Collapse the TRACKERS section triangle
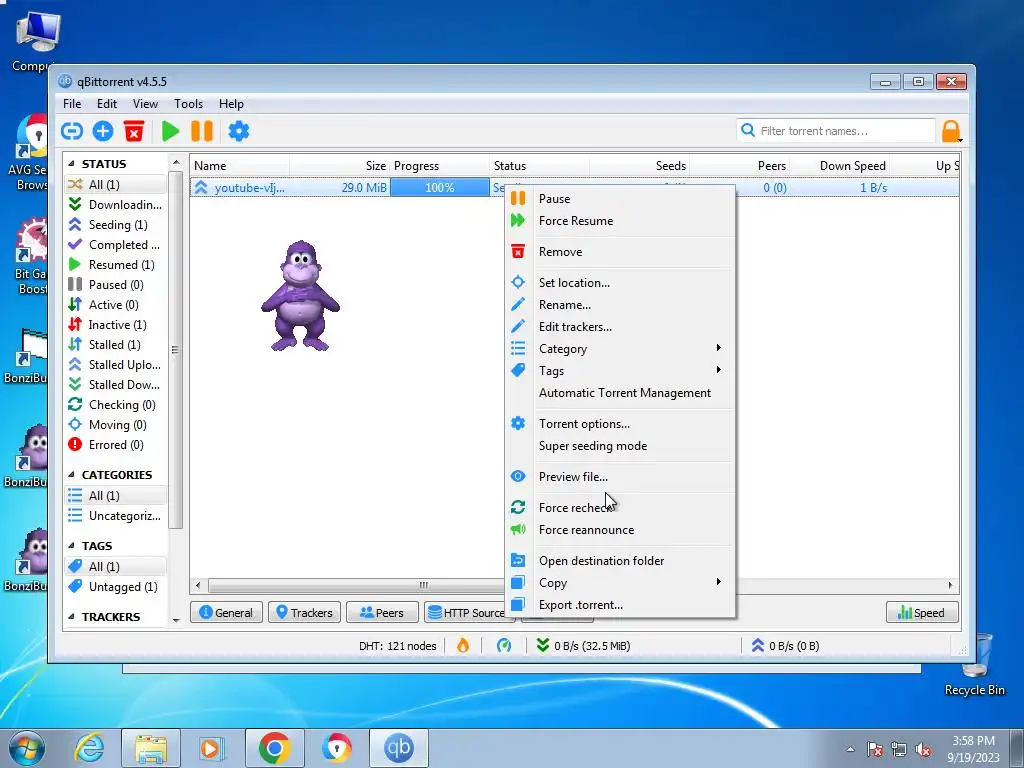This screenshot has height=768, width=1024. pos(71,616)
